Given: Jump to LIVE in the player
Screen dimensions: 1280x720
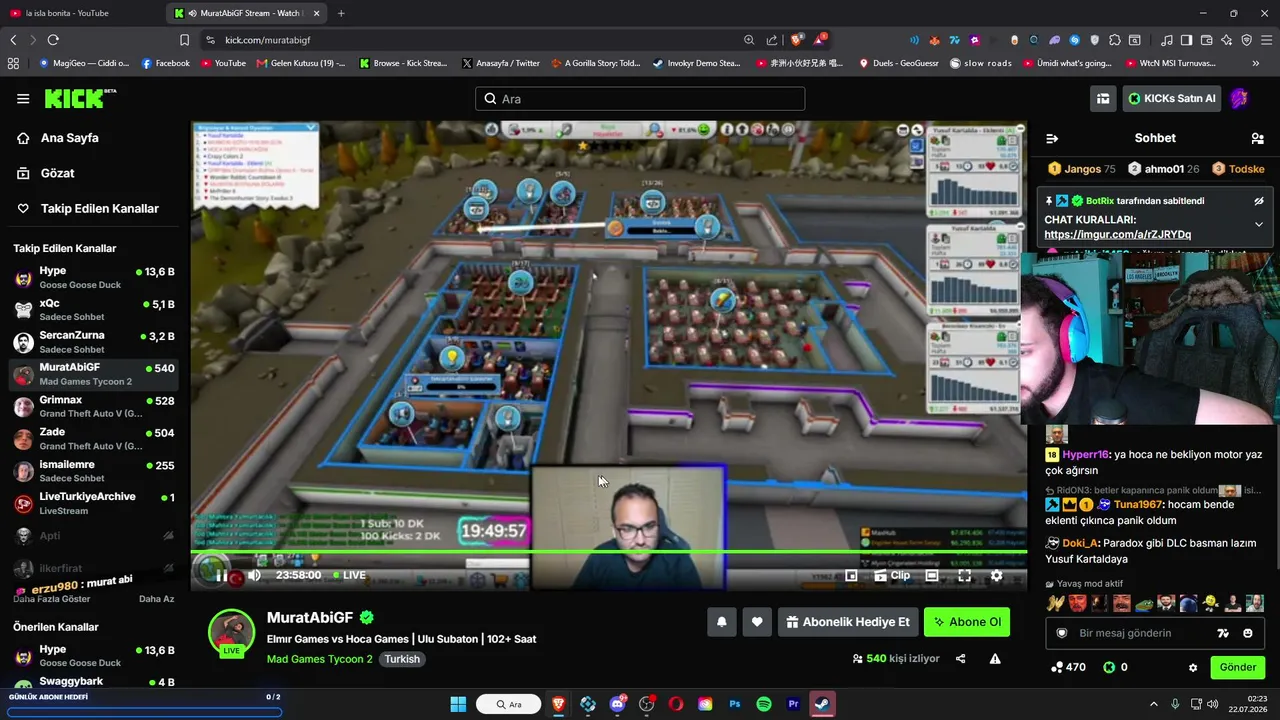Looking at the screenshot, I should (x=349, y=575).
